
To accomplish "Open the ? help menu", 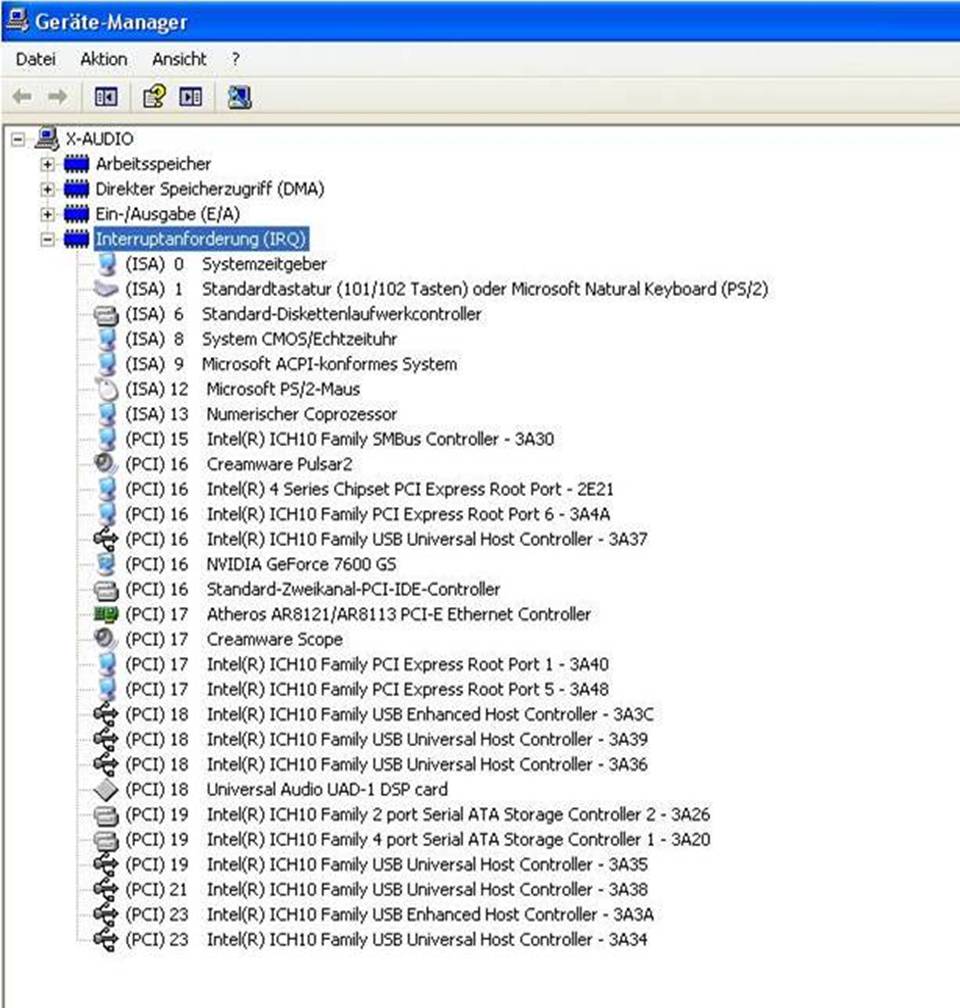I will click(235, 59).
